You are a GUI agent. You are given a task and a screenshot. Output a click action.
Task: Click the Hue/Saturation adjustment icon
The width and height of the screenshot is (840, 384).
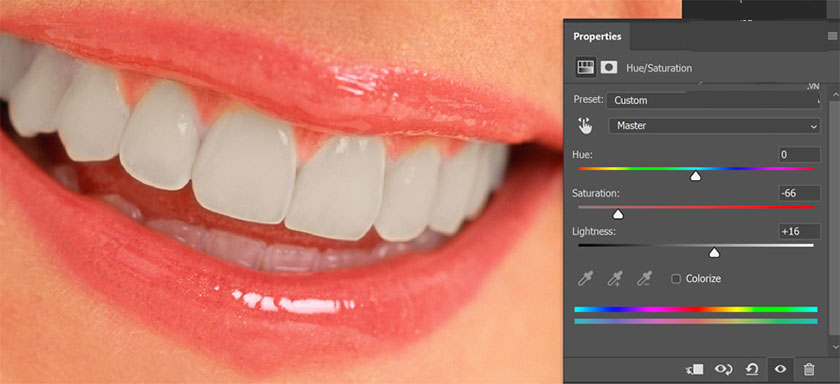(586, 67)
